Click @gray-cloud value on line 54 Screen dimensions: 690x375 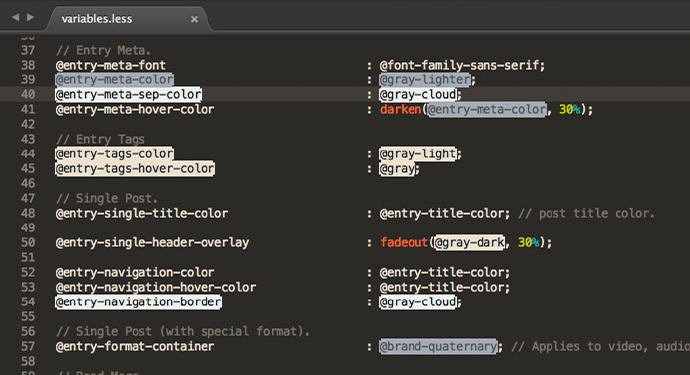tap(418, 302)
